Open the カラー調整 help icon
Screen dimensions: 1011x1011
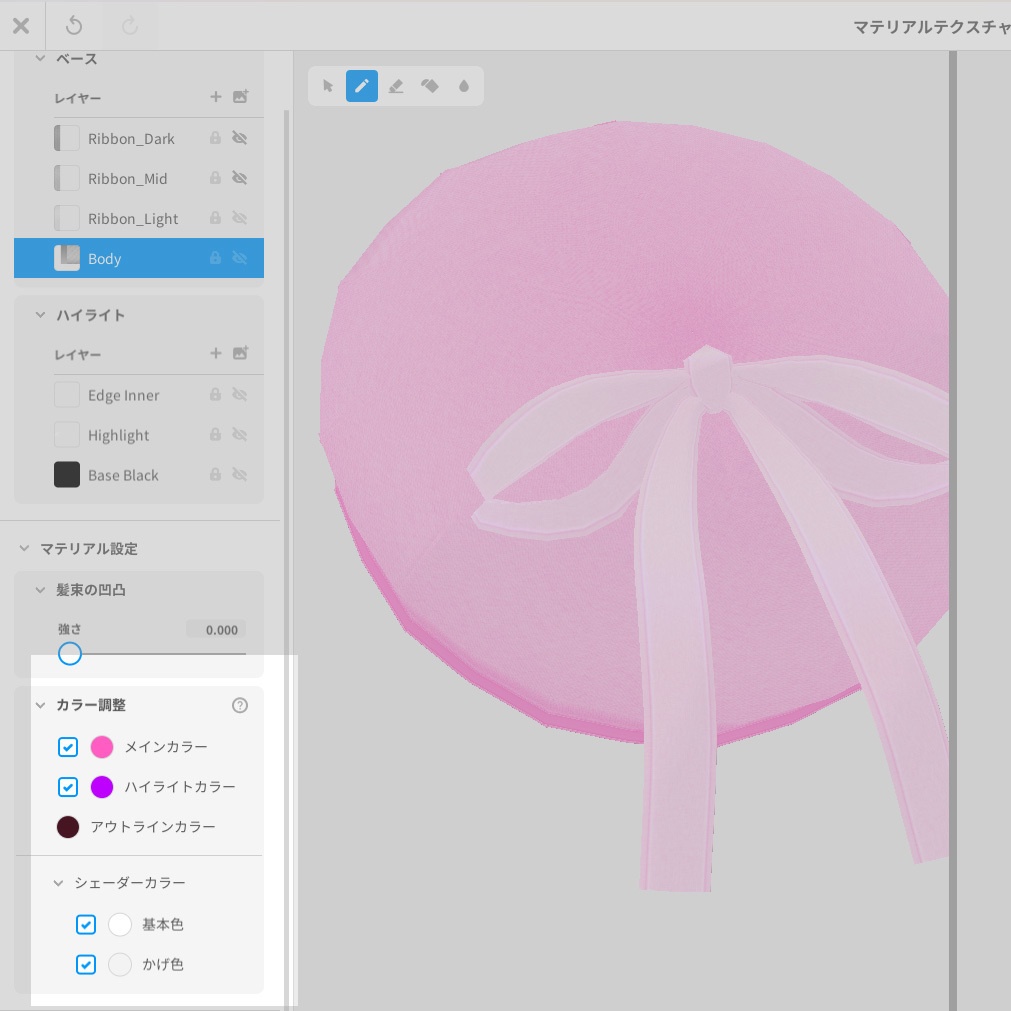(x=239, y=705)
